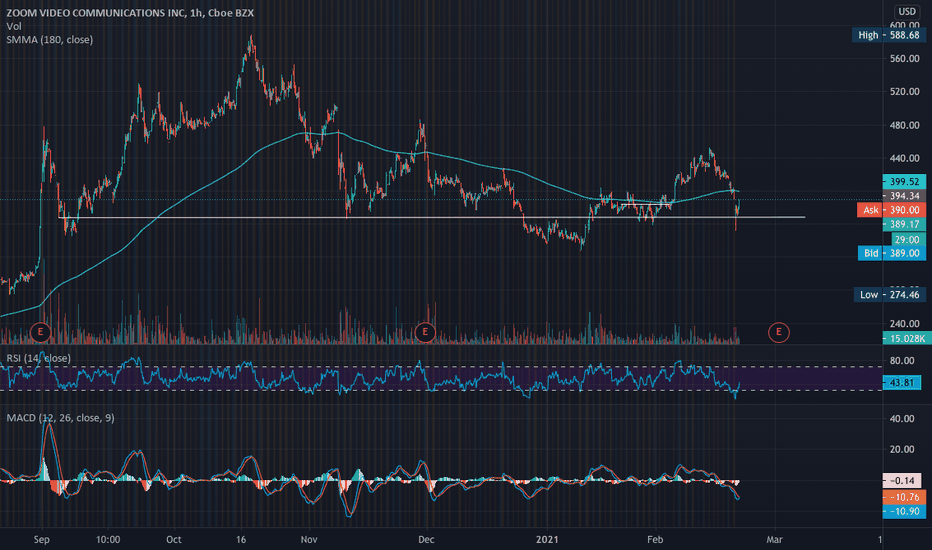Click the 43.81 RSI value label
The height and width of the screenshot is (550, 932).
902,382
